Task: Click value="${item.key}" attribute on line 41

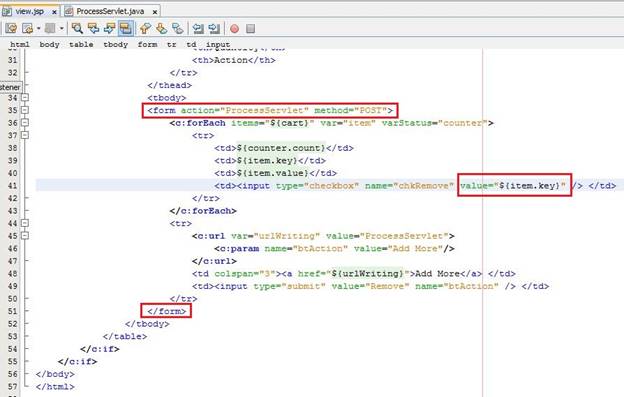Action: [x=513, y=186]
